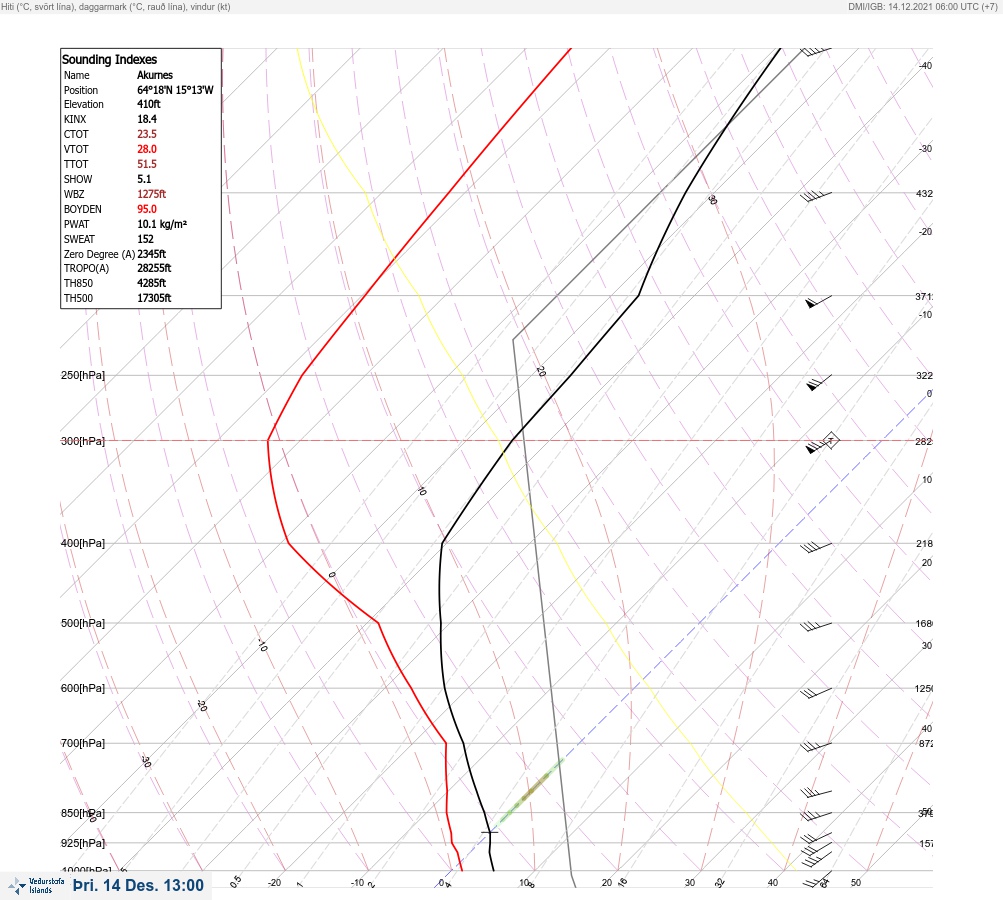Click the 300[hPa] pressure label

[83, 441]
